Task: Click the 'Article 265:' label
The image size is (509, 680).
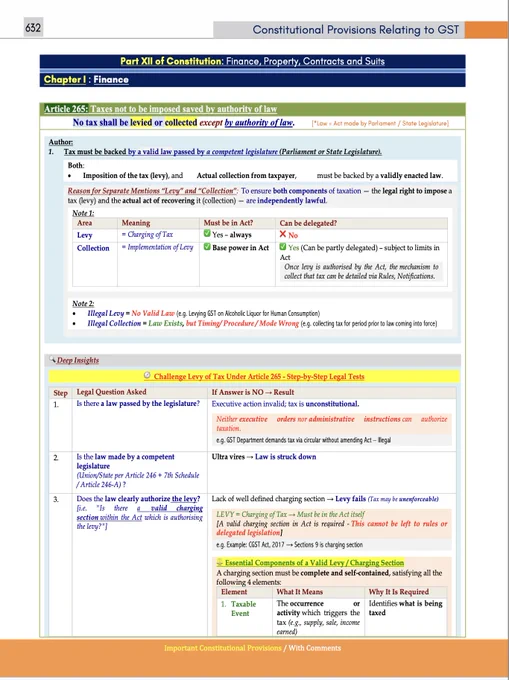Action: click(66, 109)
